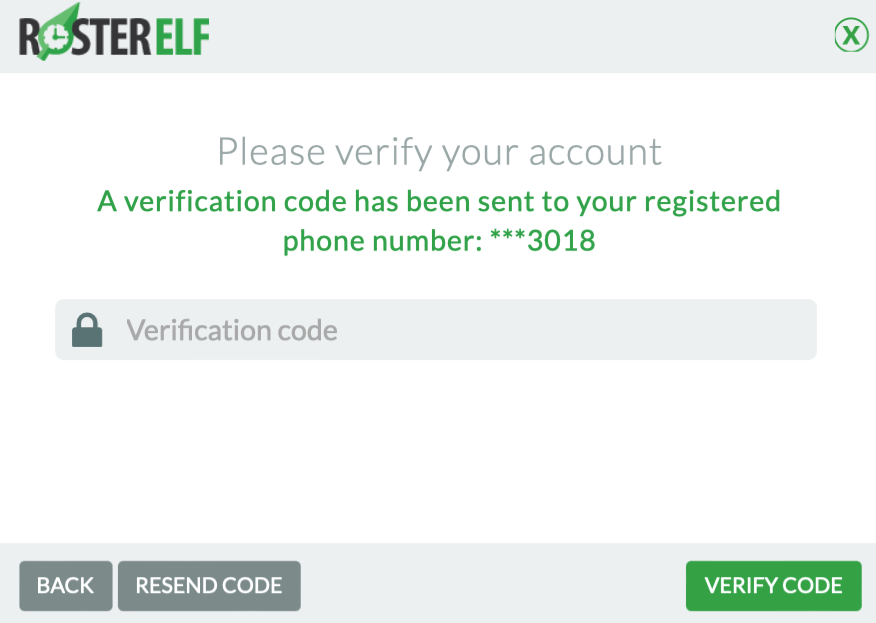Click the VERIFY CODE button

pos(773,586)
